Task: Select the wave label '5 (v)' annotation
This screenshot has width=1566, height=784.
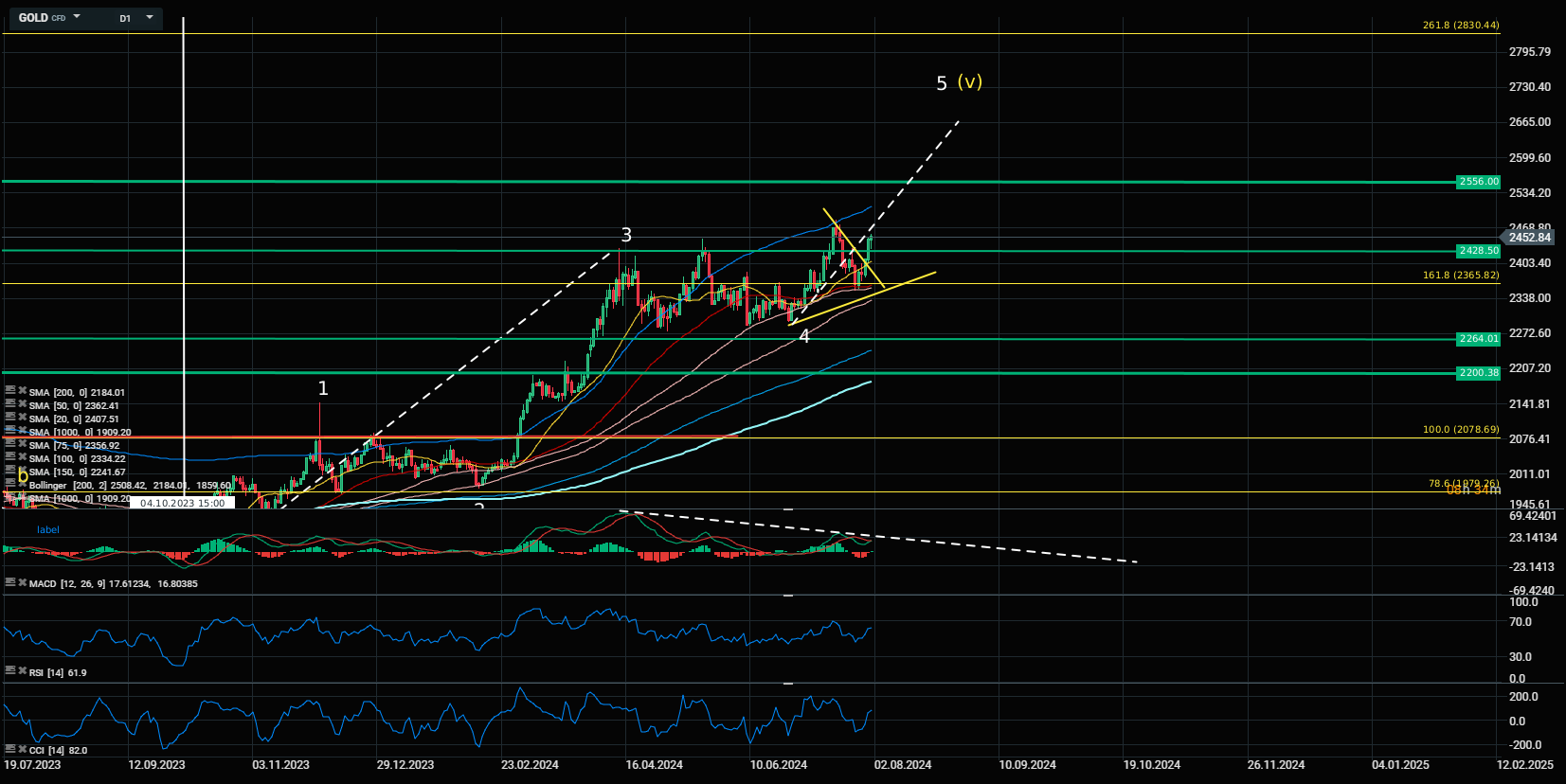Action: tap(959, 83)
